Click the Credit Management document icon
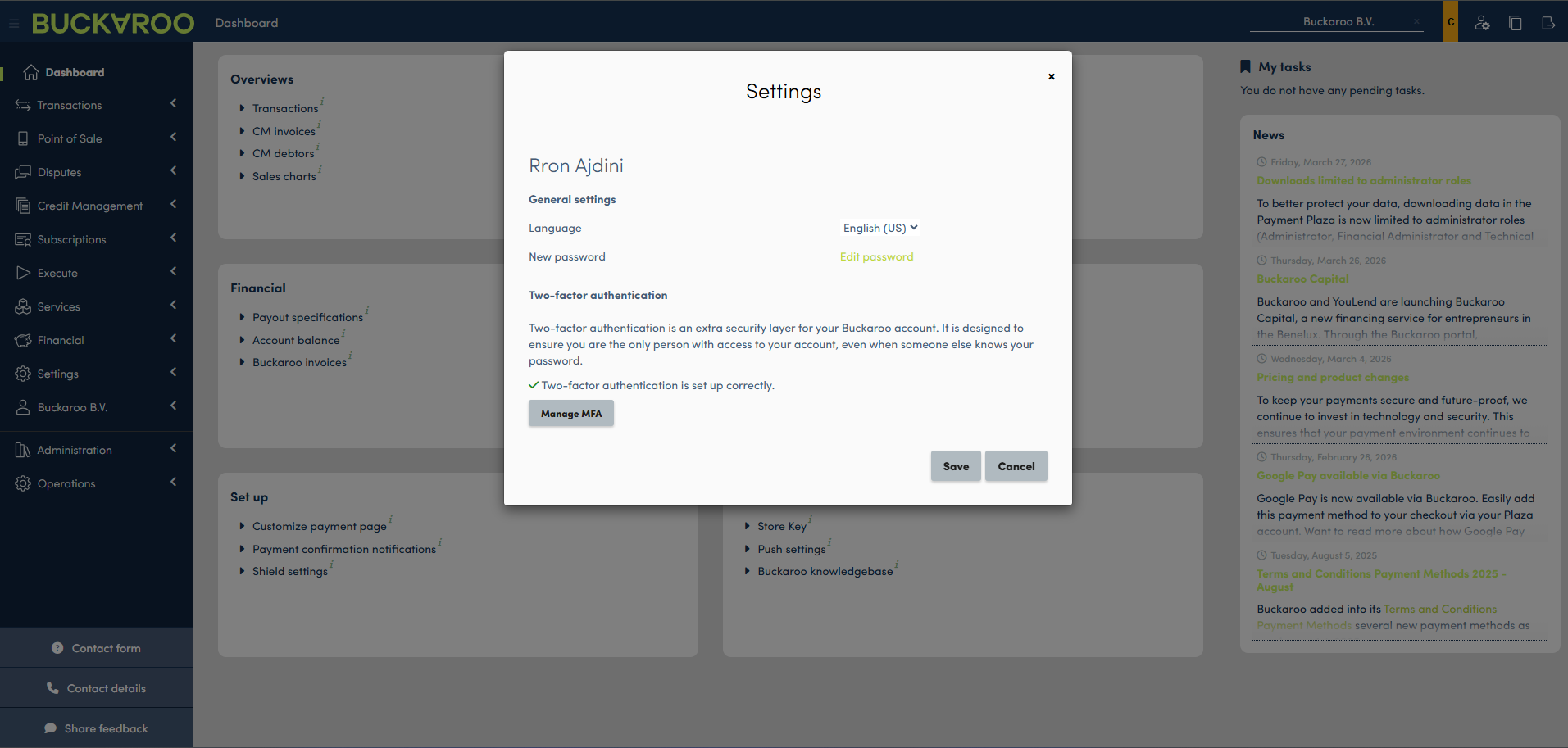 23,206
